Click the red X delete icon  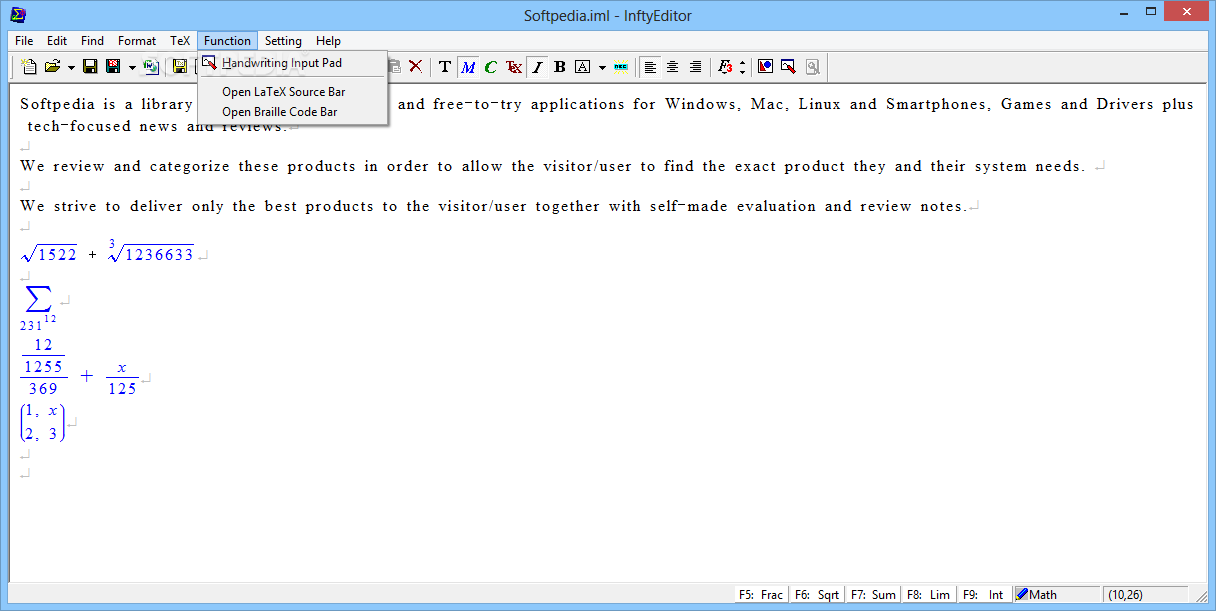pos(415,67)
